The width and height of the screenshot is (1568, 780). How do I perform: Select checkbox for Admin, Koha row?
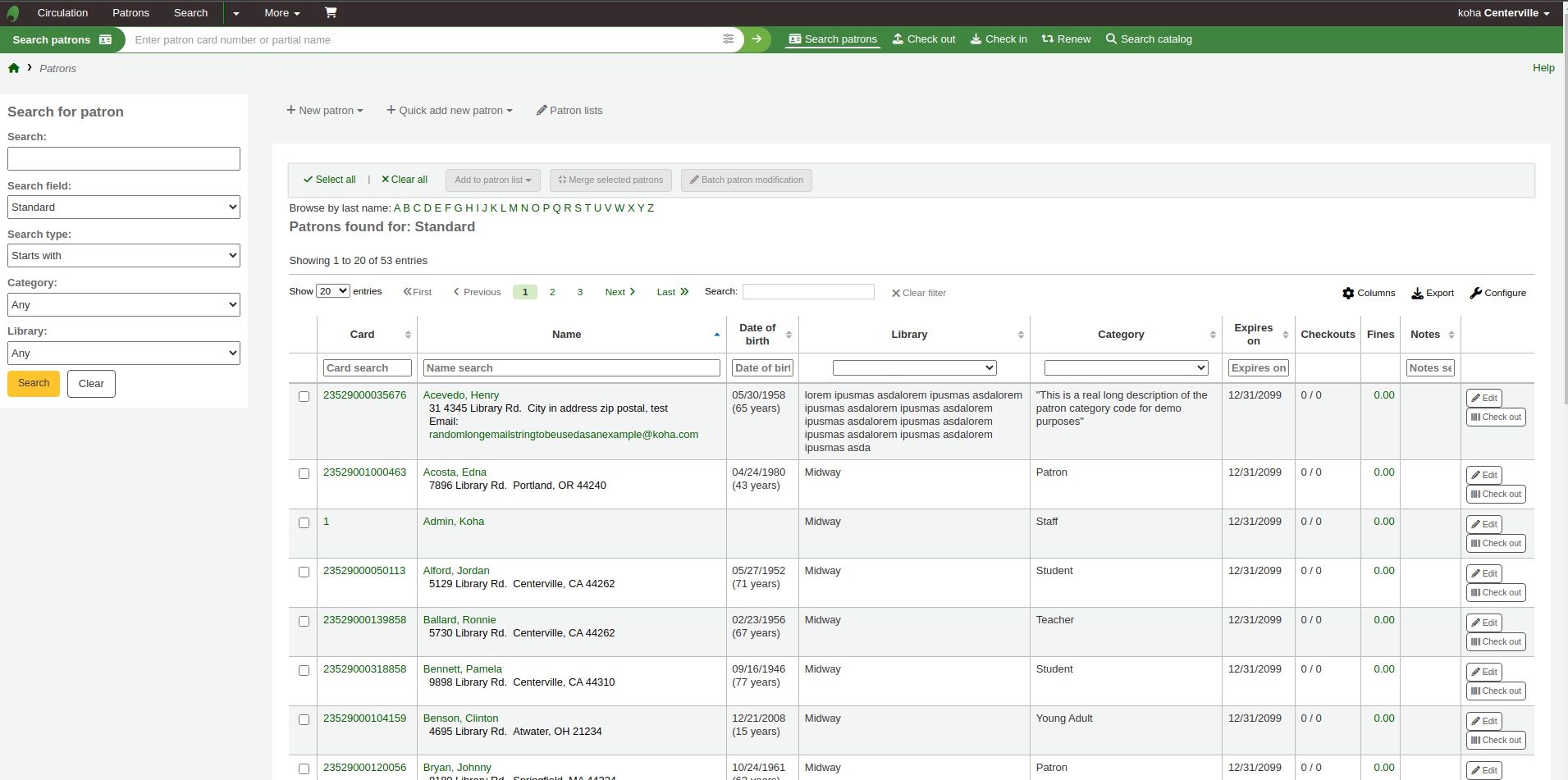click(x=304, y=523)
